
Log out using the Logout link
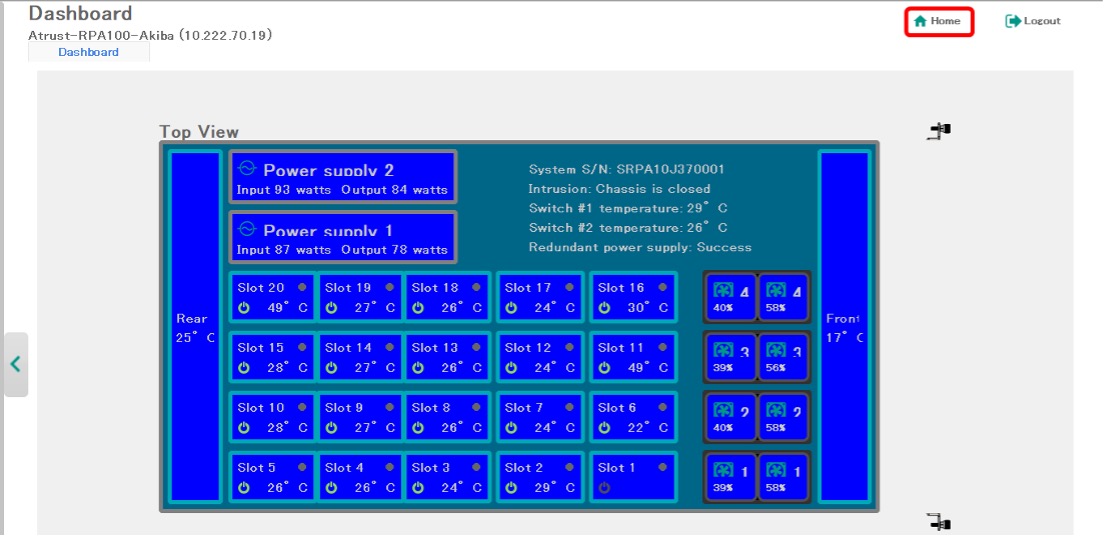(1033, 21)
